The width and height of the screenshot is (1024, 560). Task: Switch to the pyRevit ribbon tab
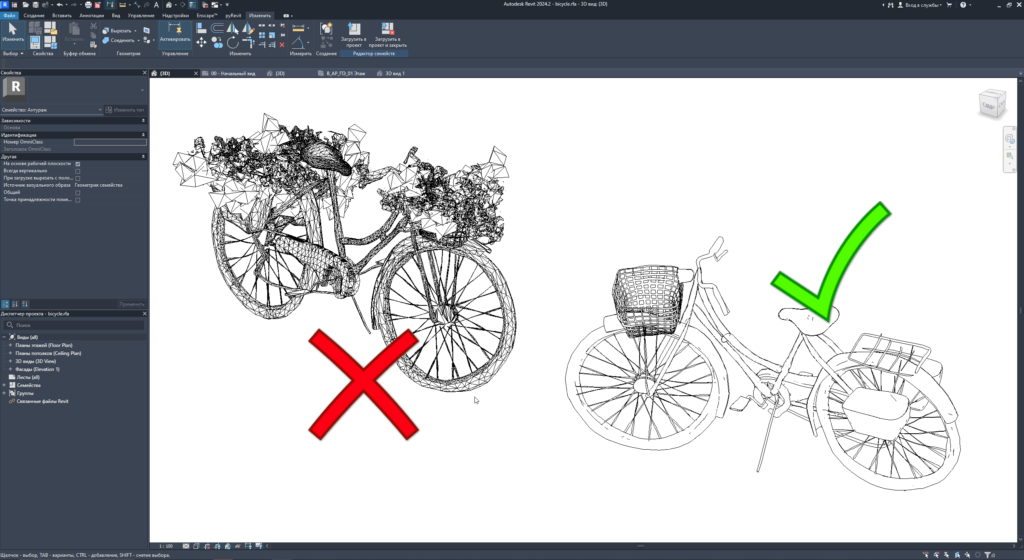[x=232, y=15]
